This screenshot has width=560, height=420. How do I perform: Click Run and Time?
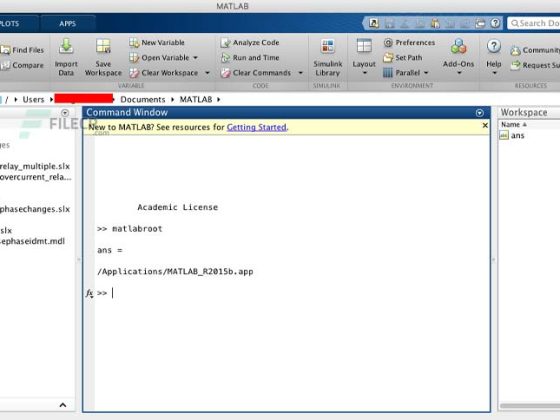click(x=250, y=58)
